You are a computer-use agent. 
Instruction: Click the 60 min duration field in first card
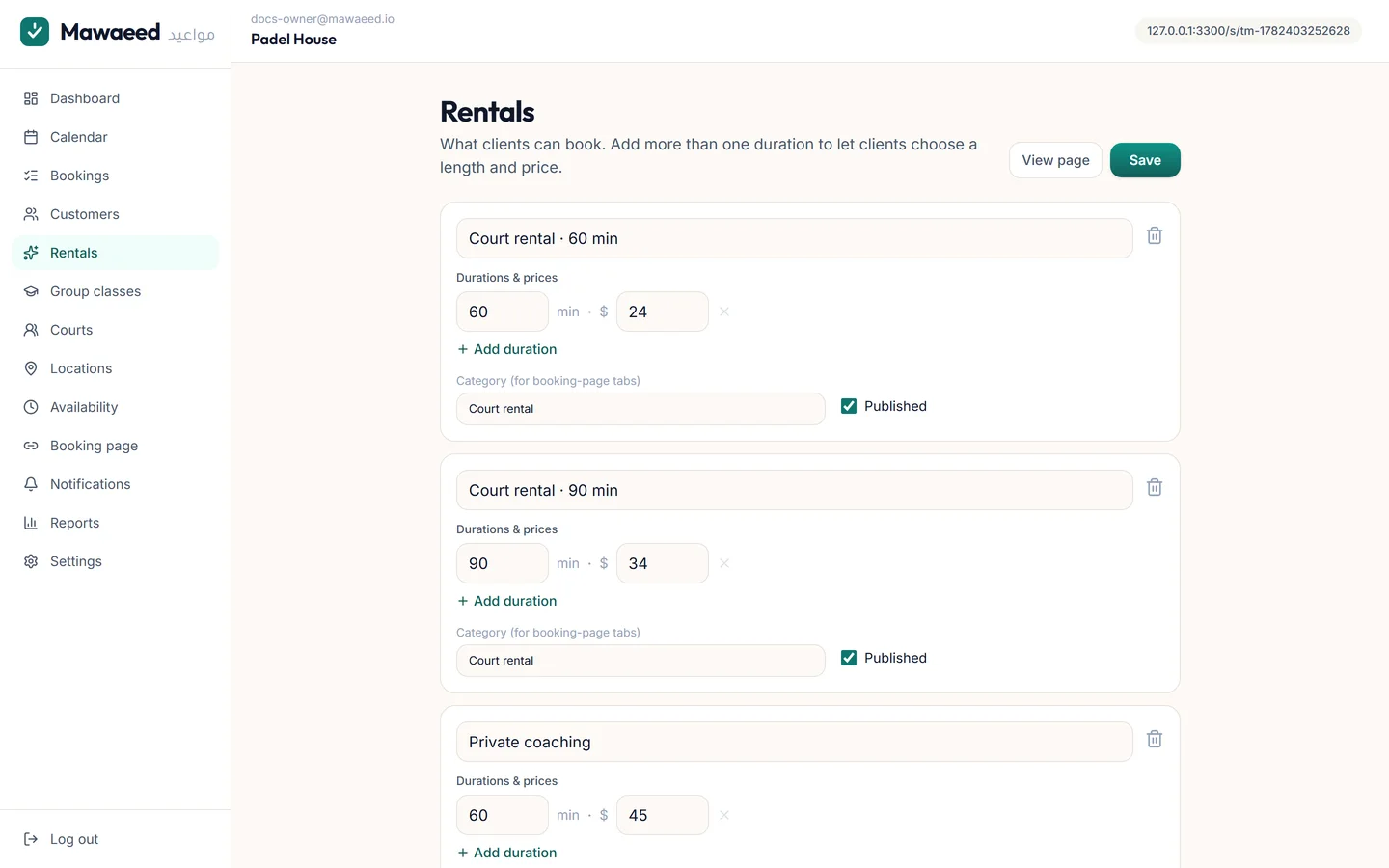(x=503, y=312)
